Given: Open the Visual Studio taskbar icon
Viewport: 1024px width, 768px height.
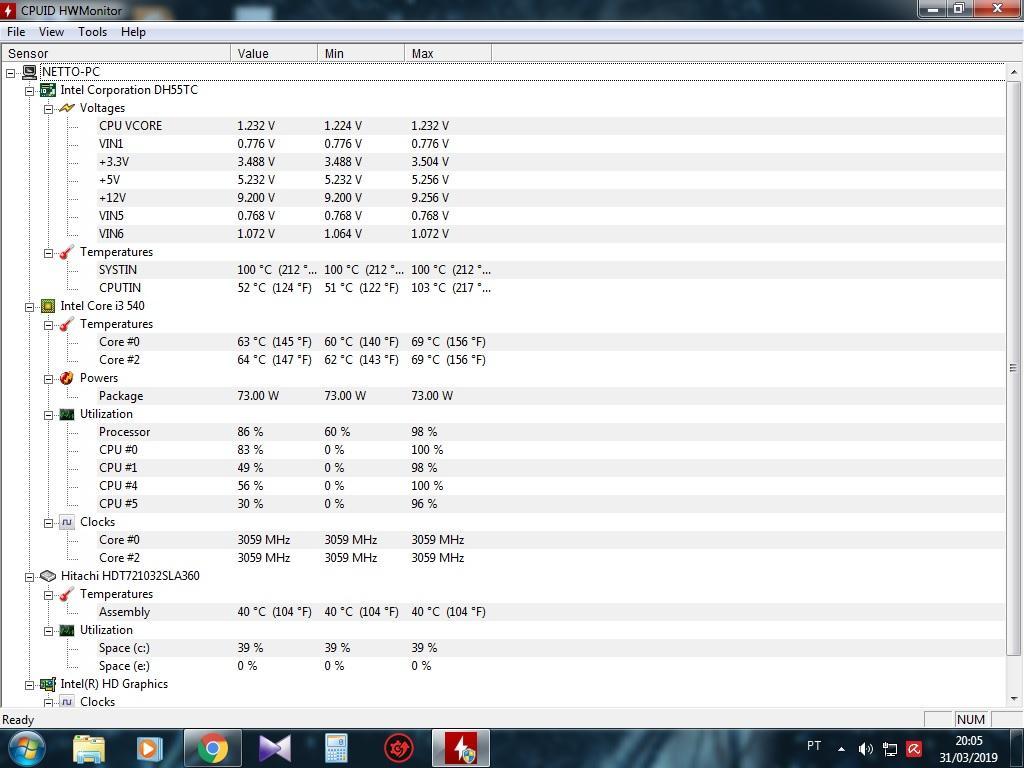Looking at the screenshot, I should click(275, 749).
